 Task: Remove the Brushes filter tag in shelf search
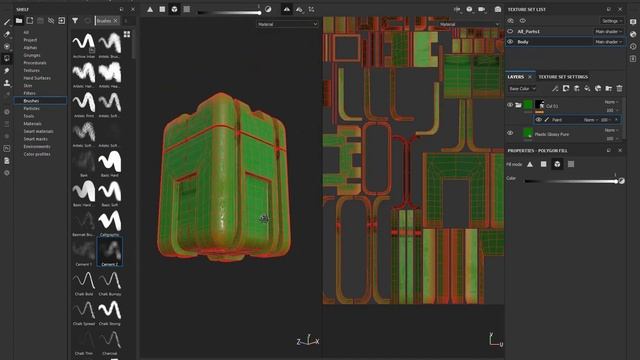(x=116, y=20)
